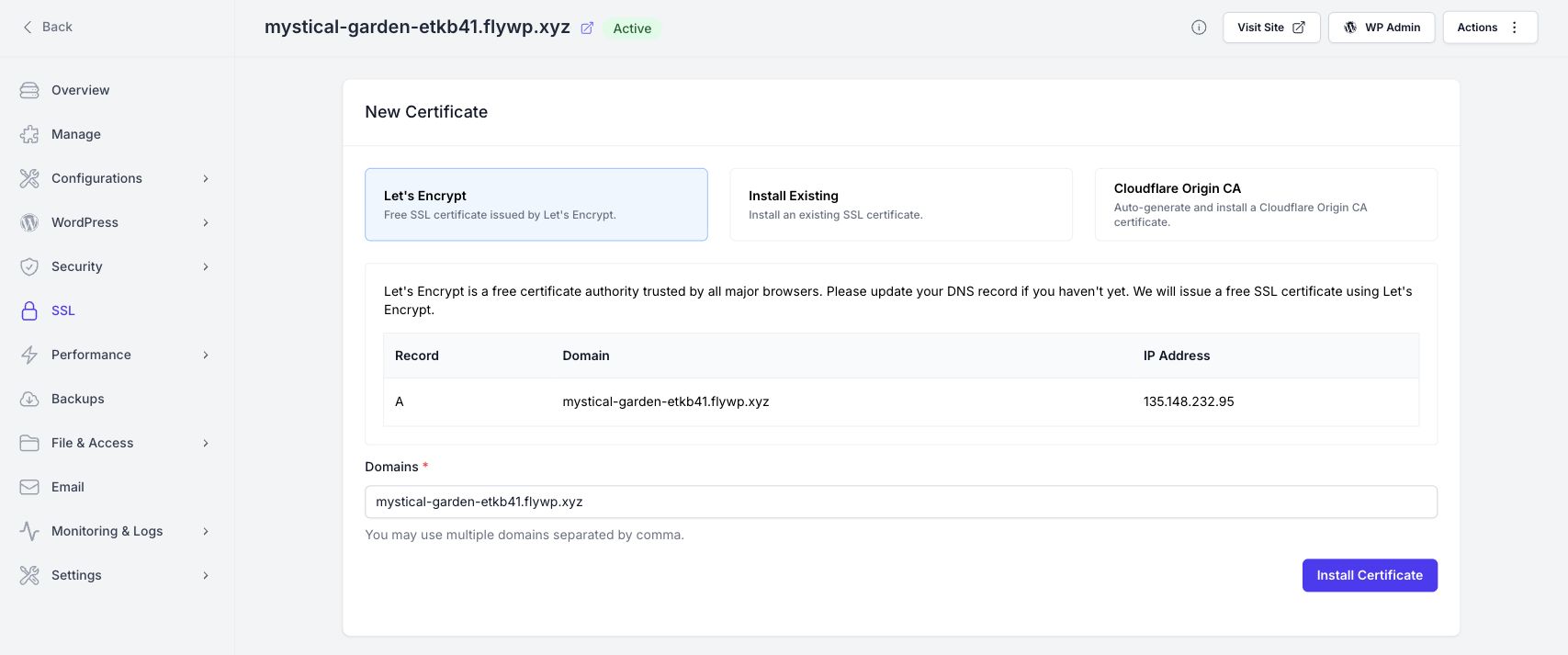Go Back to previous page
Image resolution: width=1568 pixels, height=655 pixels.
[x=47, y=27]
